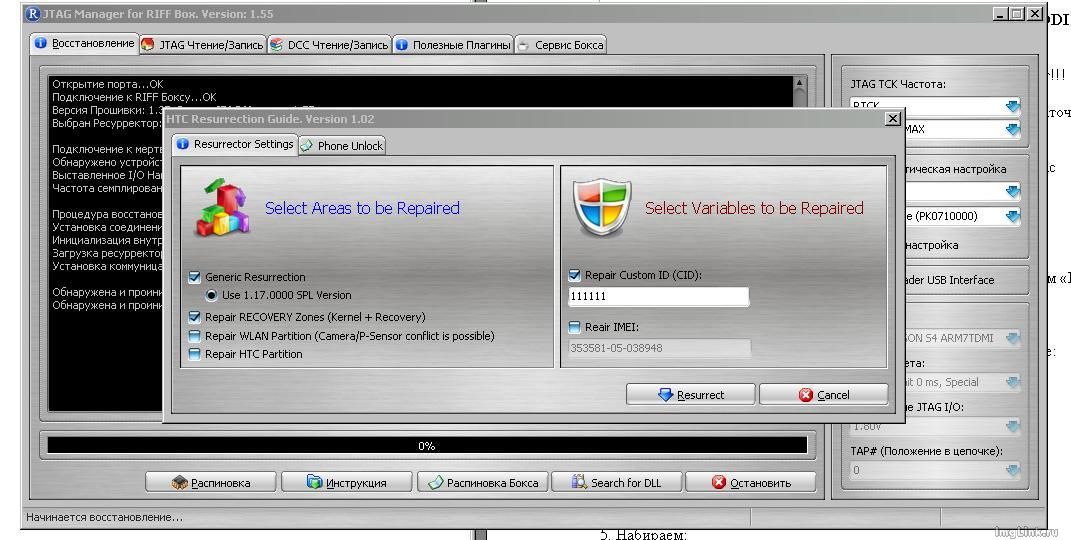Switch to the Phone Unlock tab

click(x=342, y=145)
